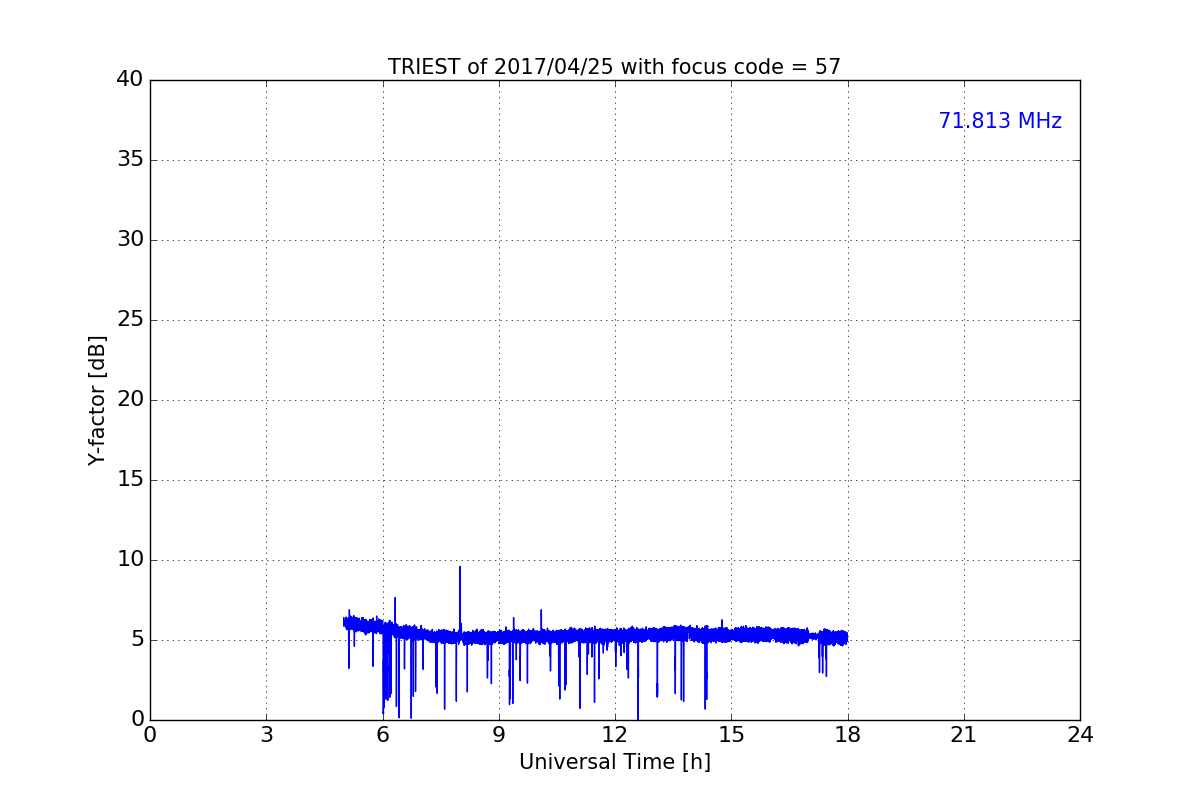
Task: Click the x-axis tick label 24
Action: (x=1080, y=735)
